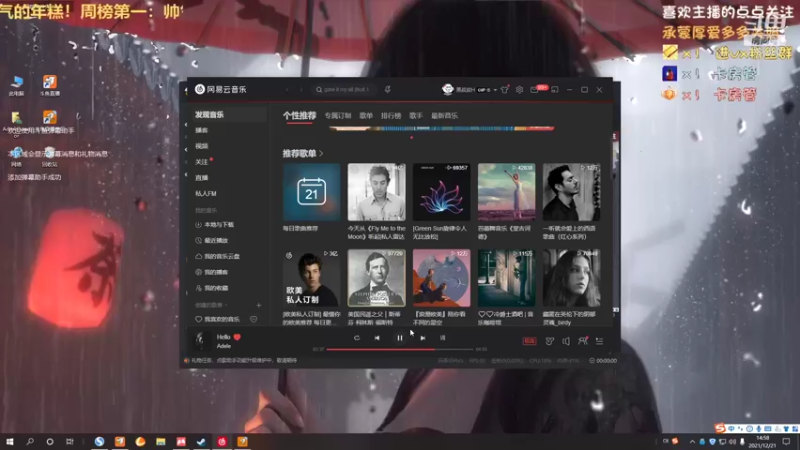Click the red sound quality badge
Viewport: 800px width, 450px height.
pyautogui.click(x=530, y=341)
